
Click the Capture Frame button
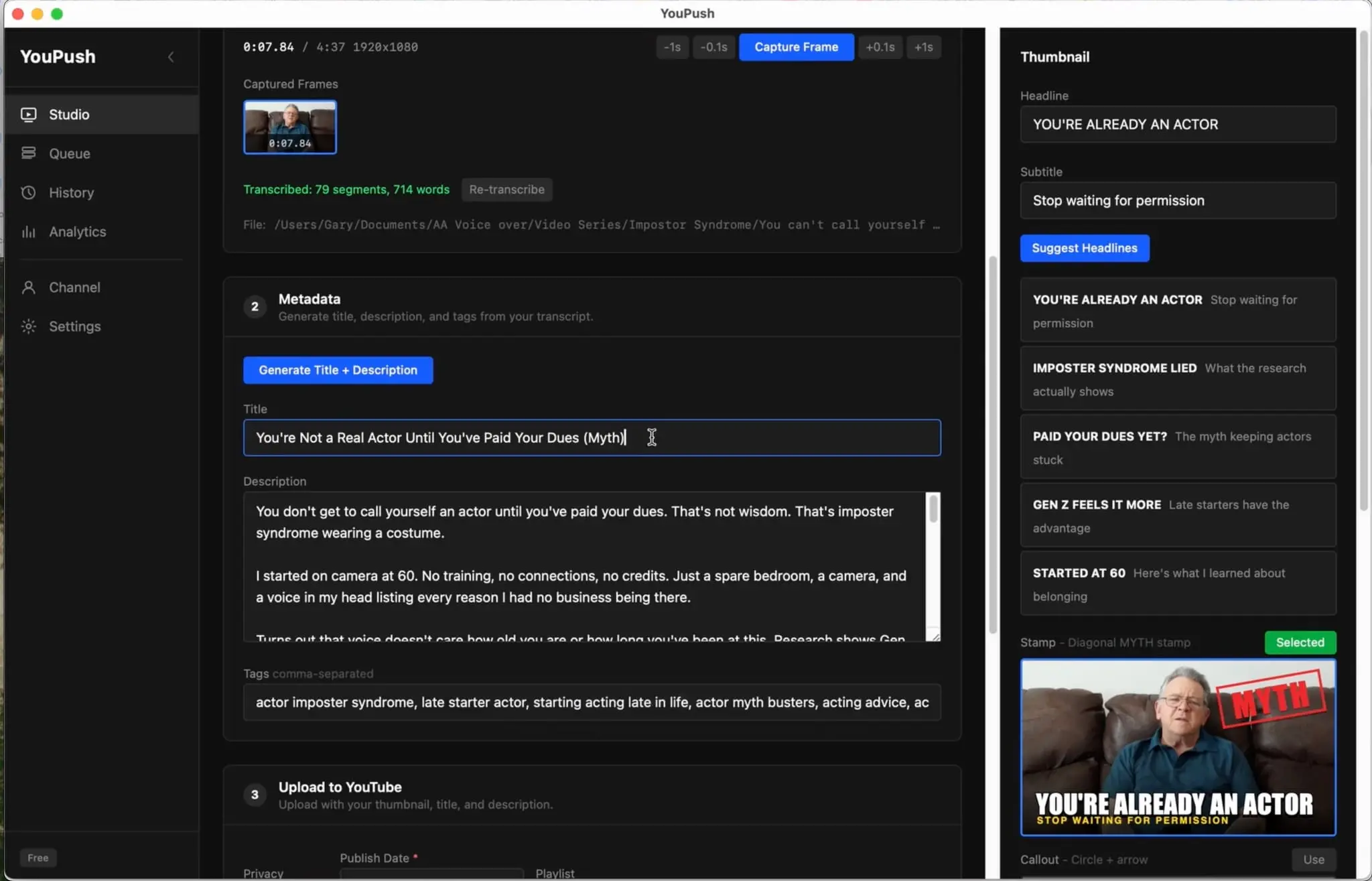[x=796, y=47]
